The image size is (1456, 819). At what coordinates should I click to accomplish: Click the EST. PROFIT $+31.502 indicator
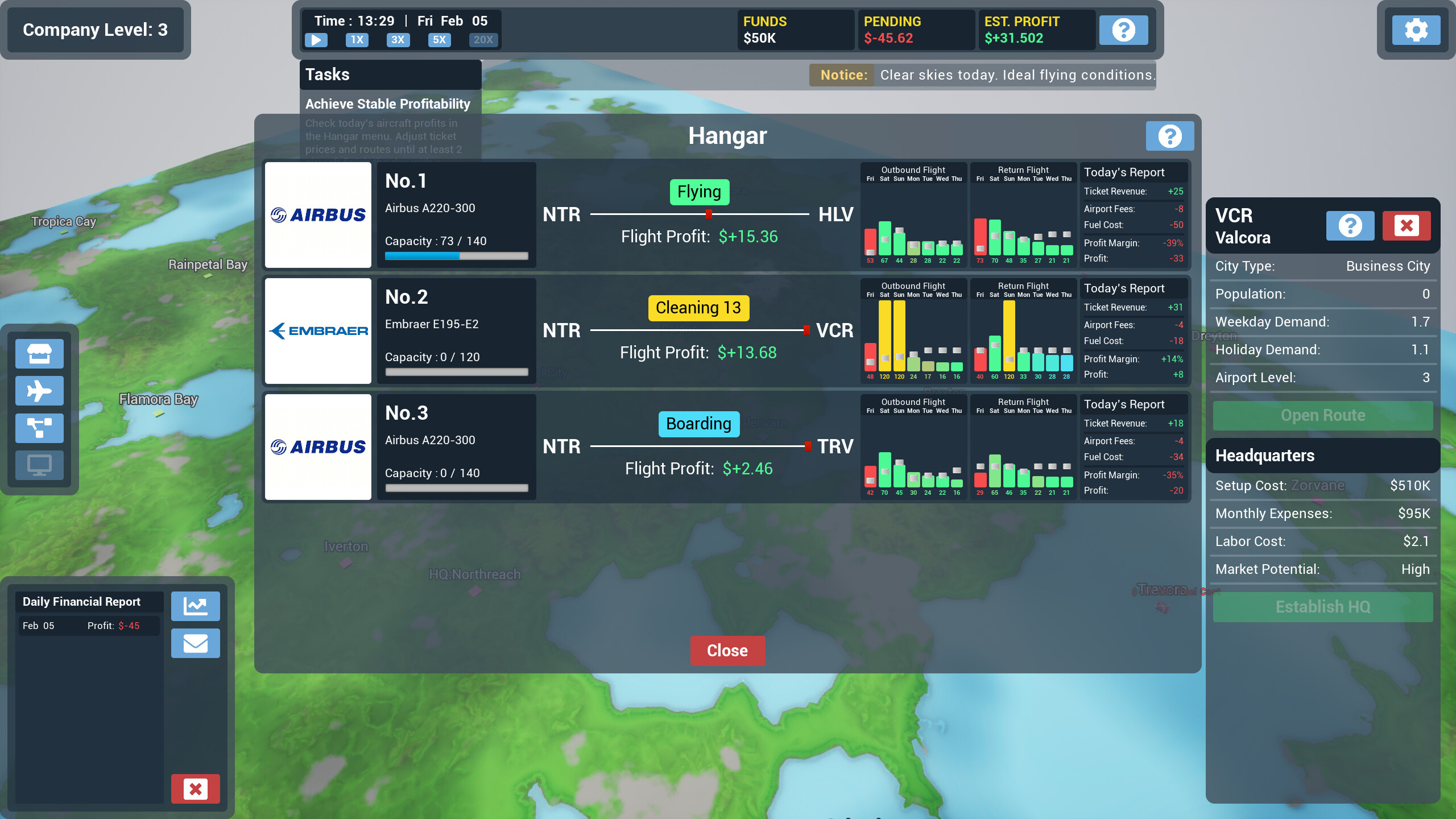pyautogui.click(x=1036, y=30)
